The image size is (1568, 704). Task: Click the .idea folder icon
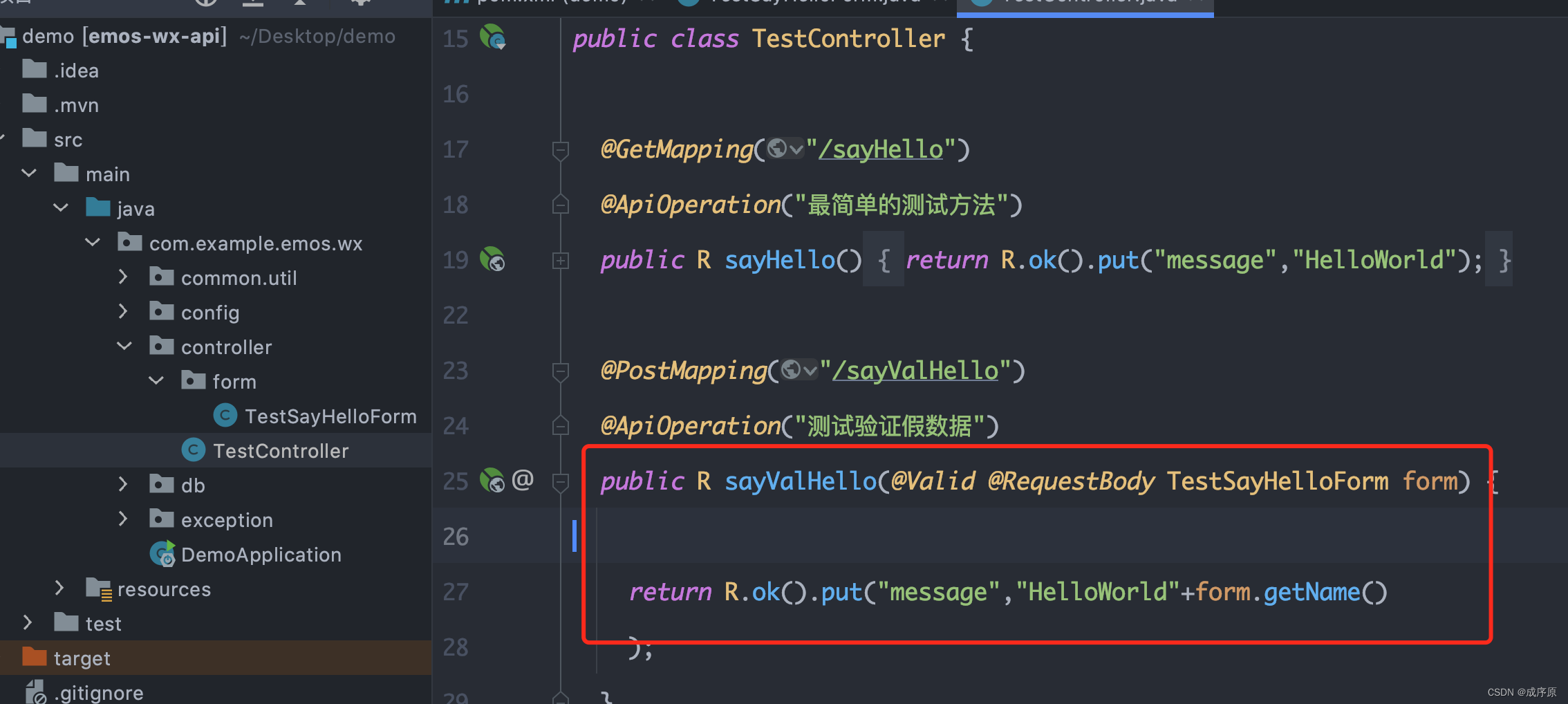35,68
